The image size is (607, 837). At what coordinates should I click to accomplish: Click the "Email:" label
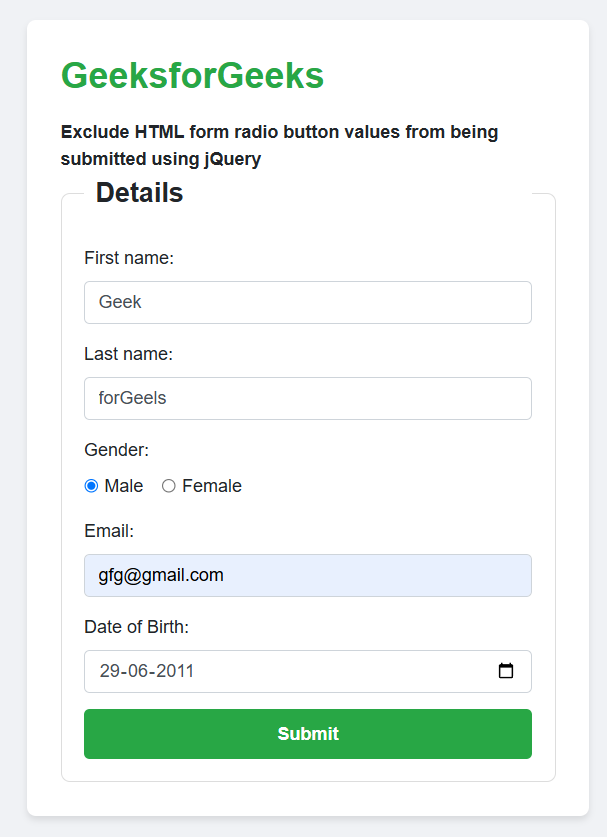coord(109,530)
